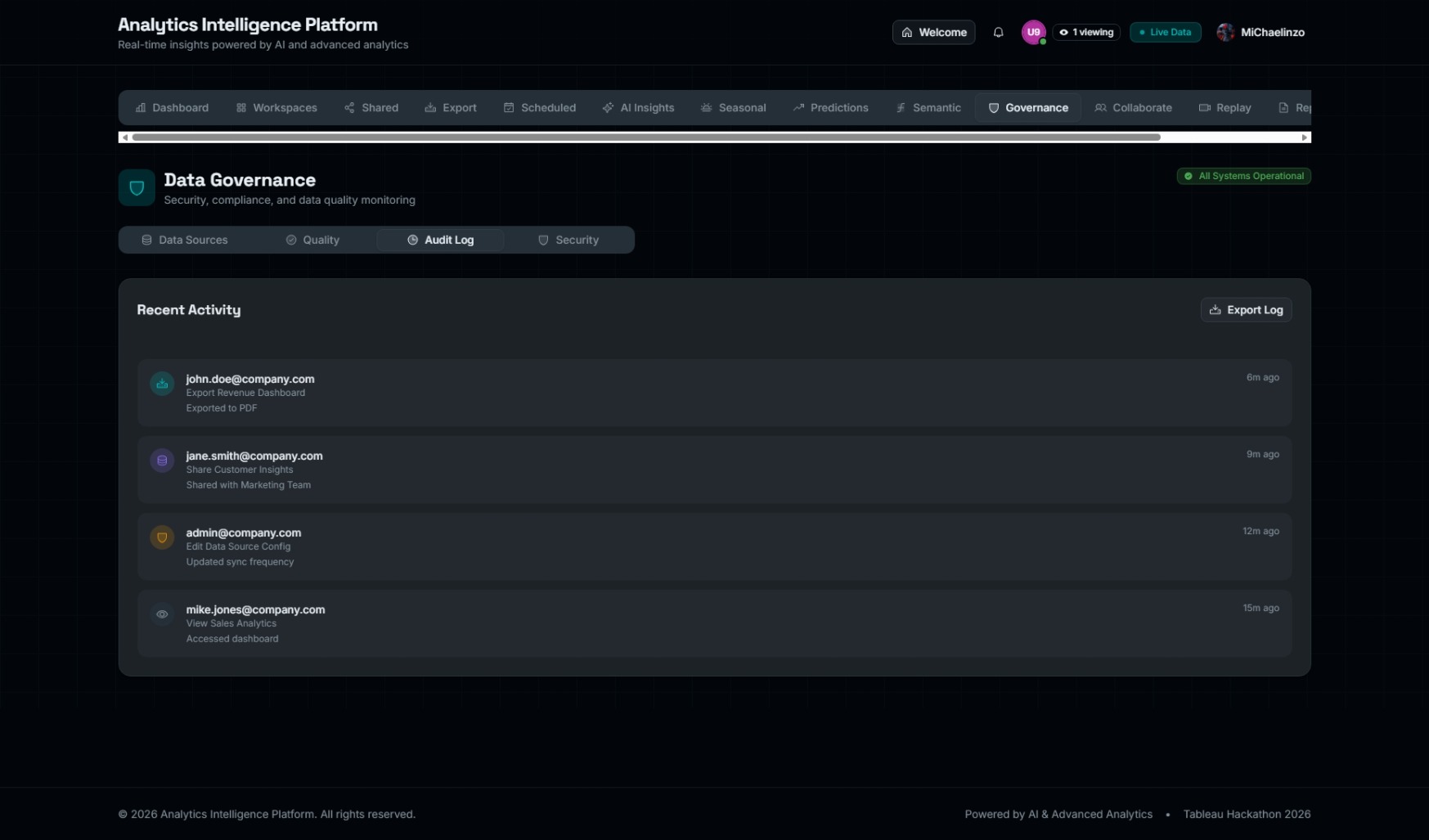The width and height of the screenshot is (1429, 840).
Task: Click the jane.smith@company.com activity entry
Action: [x=715, y=469]
